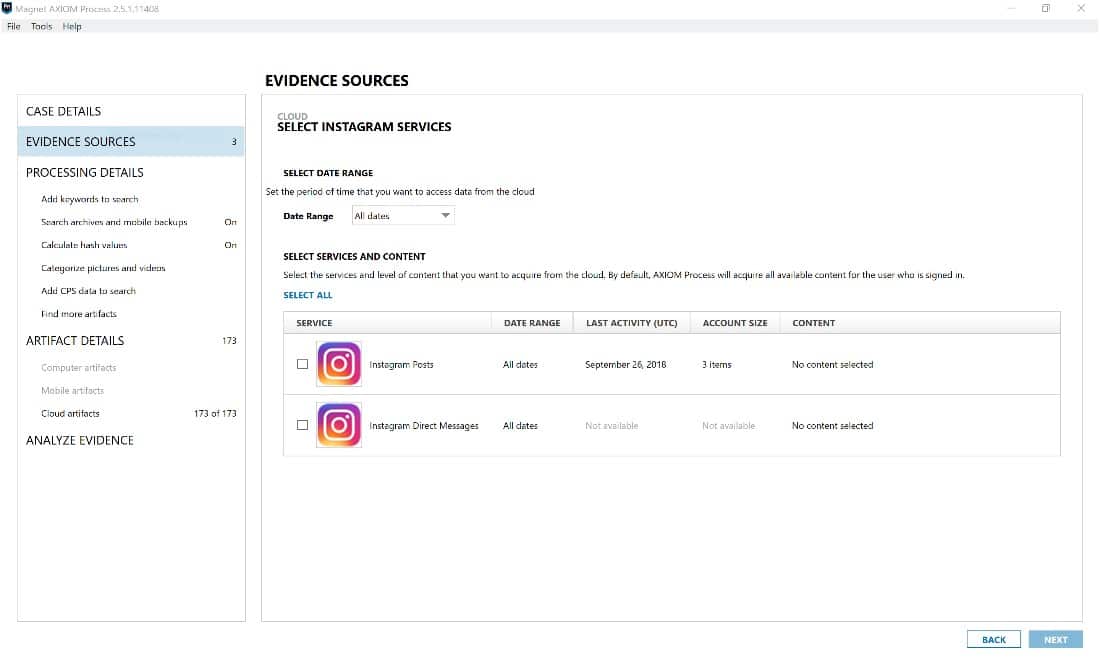Enable the Instagram Direct Messages checkbox
1100x658 pixels.
(x=302, y=425)
